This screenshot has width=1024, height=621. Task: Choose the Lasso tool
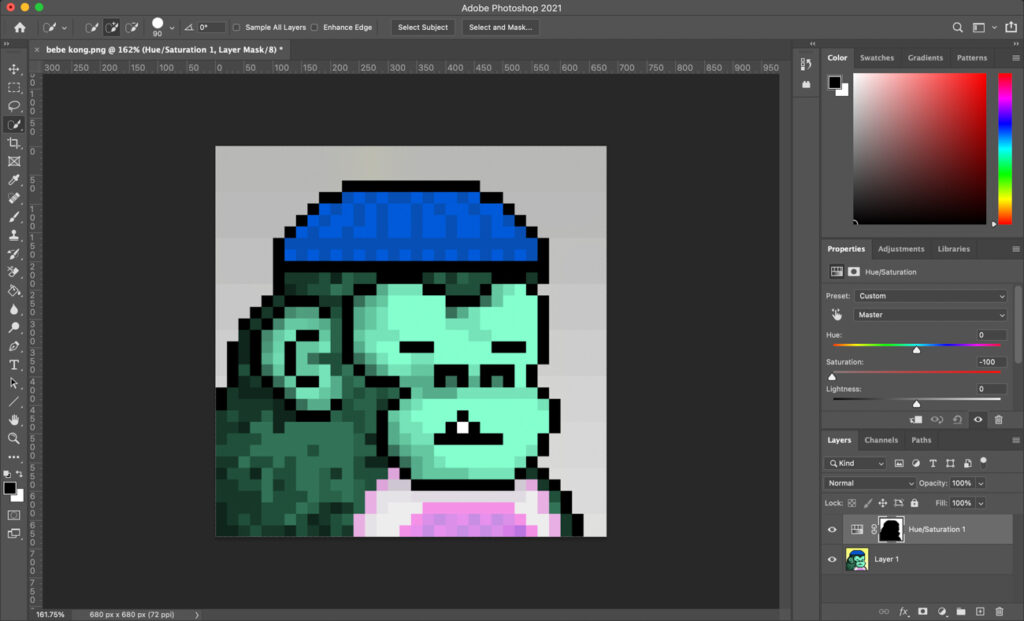14,106
